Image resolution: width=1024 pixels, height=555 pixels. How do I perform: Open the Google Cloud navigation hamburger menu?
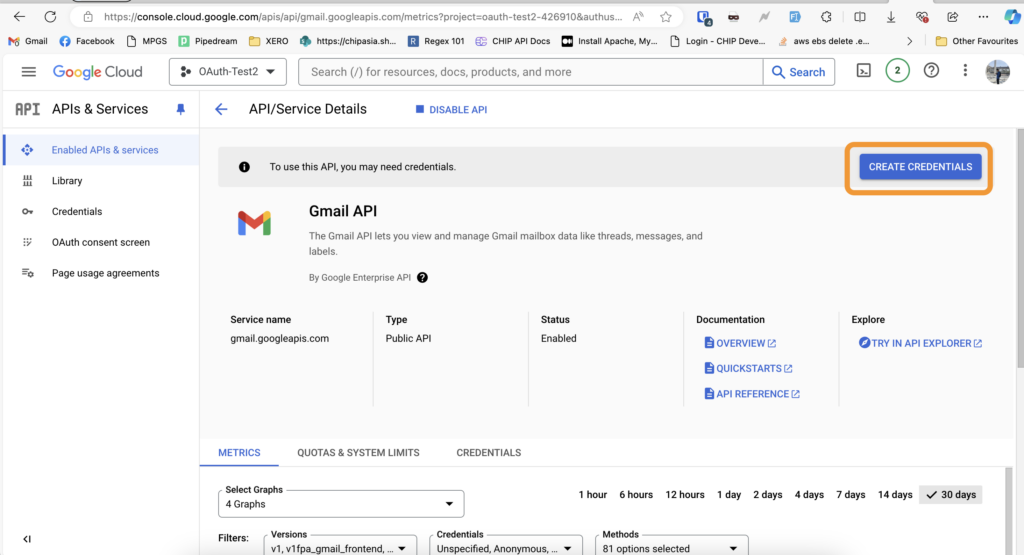[x=28, y=72]
